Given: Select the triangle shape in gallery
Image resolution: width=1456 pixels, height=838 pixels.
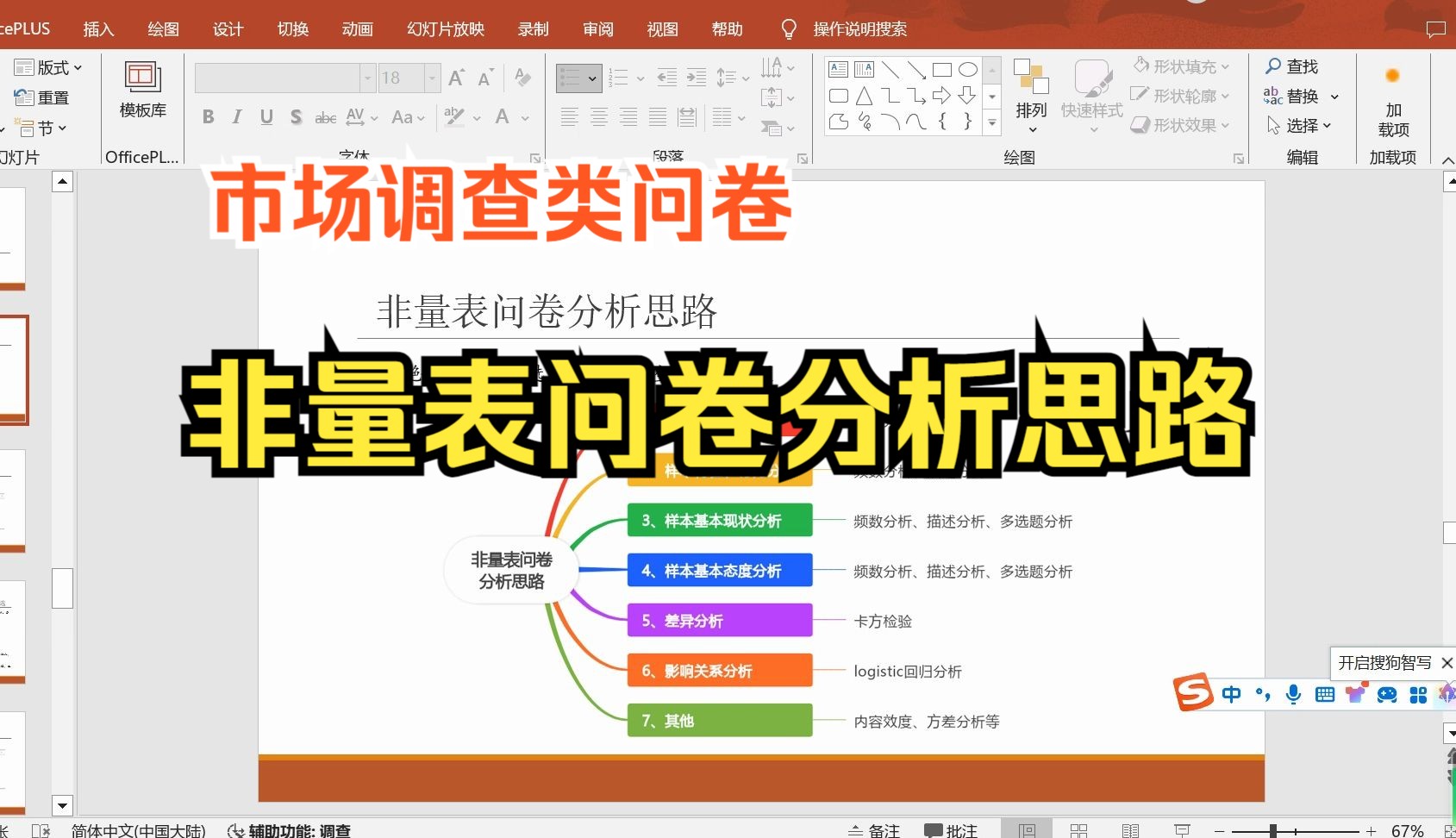Looking at the screenshot, I should click(x=865, y=96).
